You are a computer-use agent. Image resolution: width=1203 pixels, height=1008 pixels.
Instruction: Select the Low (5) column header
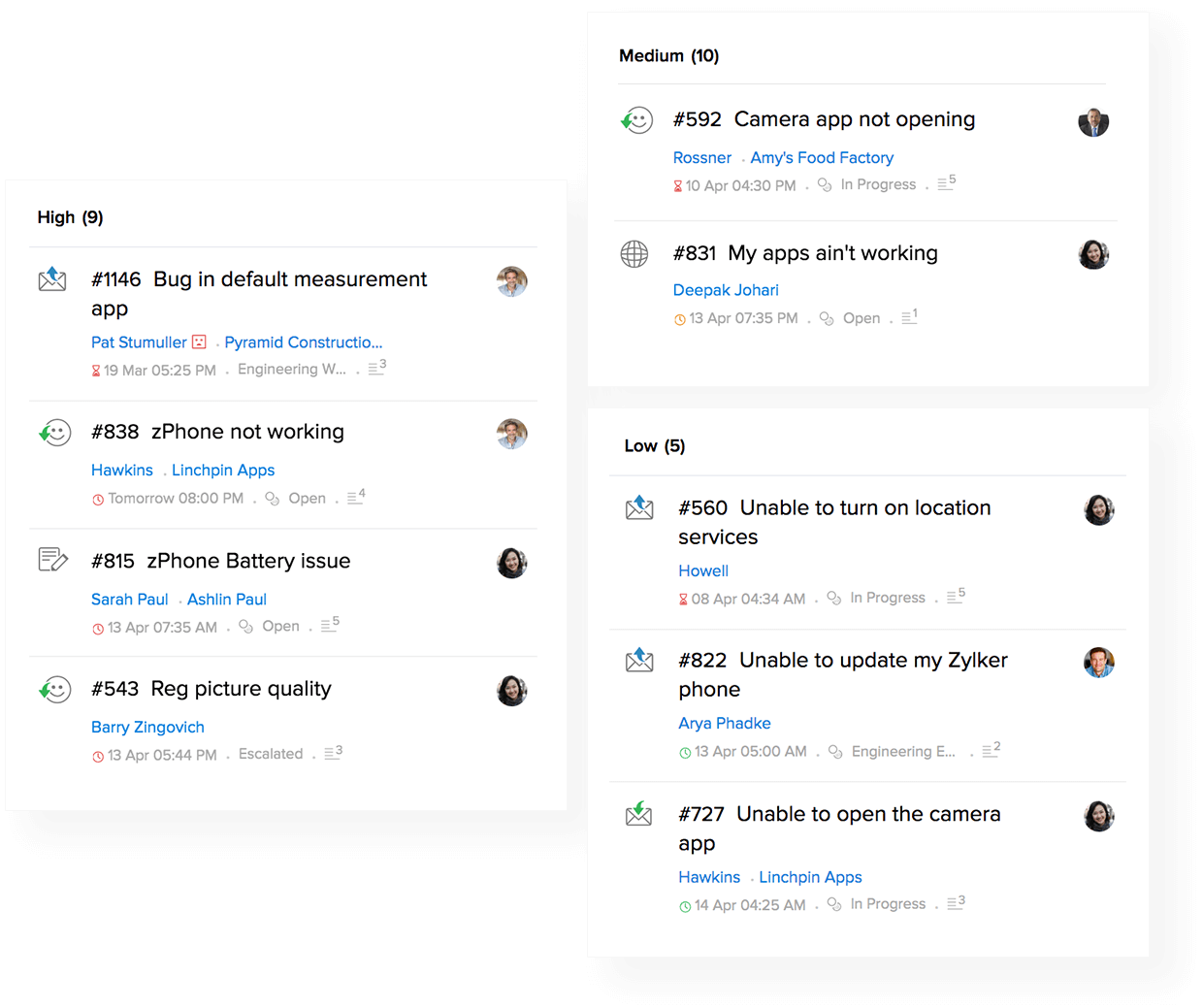coord(655,446)
